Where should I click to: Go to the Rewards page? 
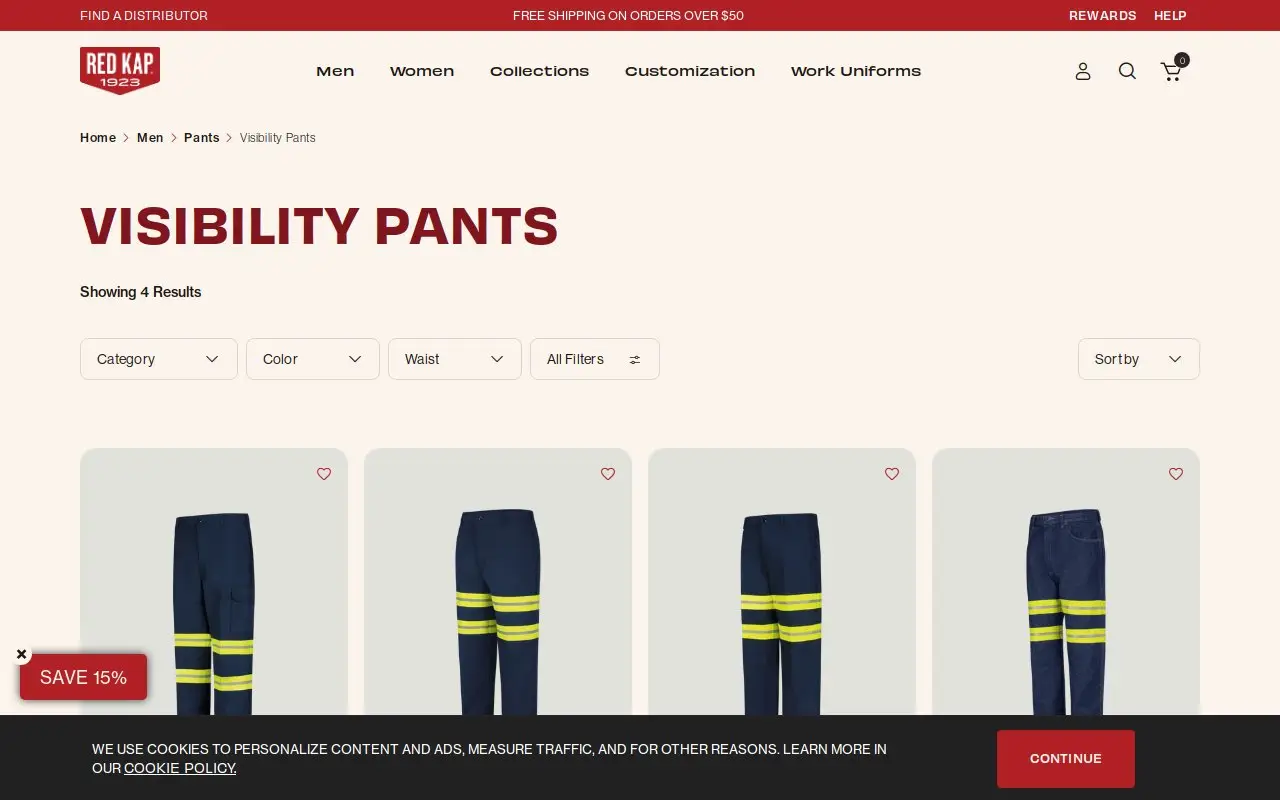[x=1102, y=16]
